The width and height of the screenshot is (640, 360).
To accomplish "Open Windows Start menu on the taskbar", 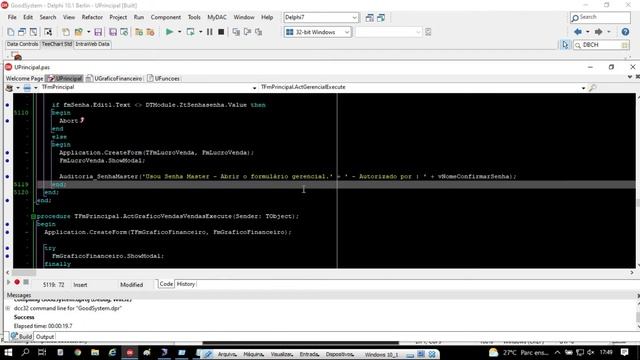I will 8,352.
